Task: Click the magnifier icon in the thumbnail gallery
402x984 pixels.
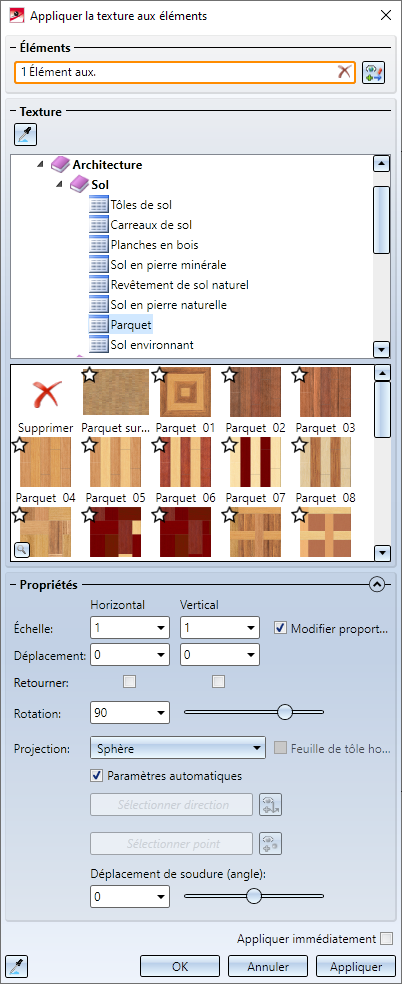Action: [21, 550]
